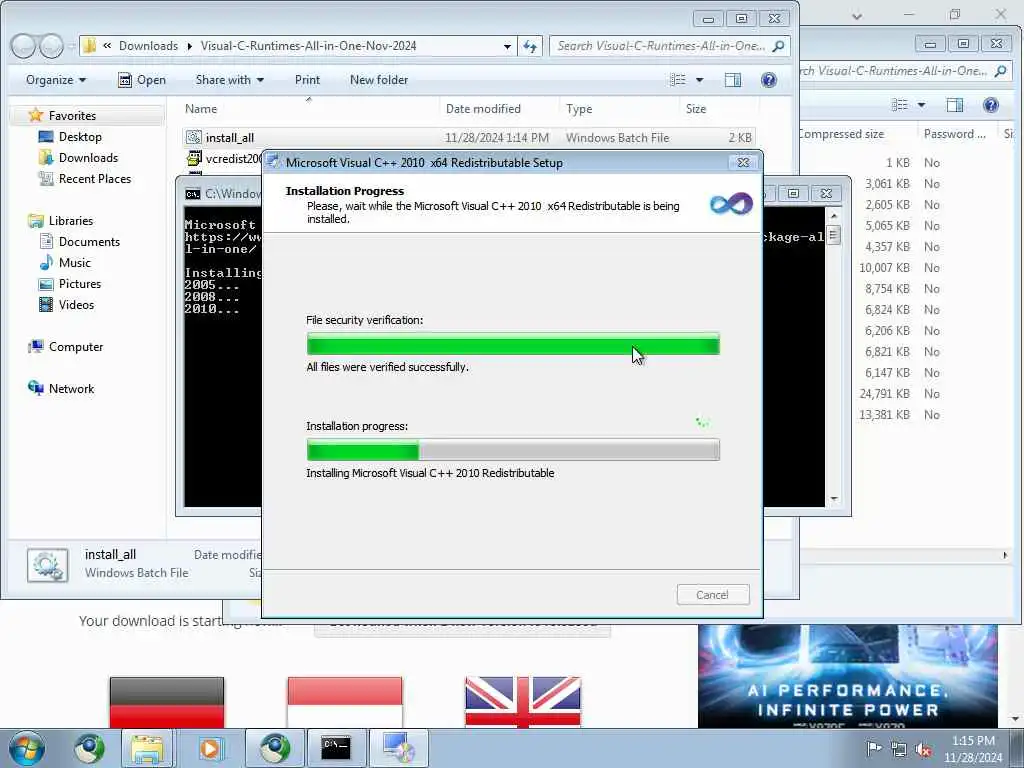Select the vcredist file row icon
Screen dimensions: 1024x768
coord(193,158)
